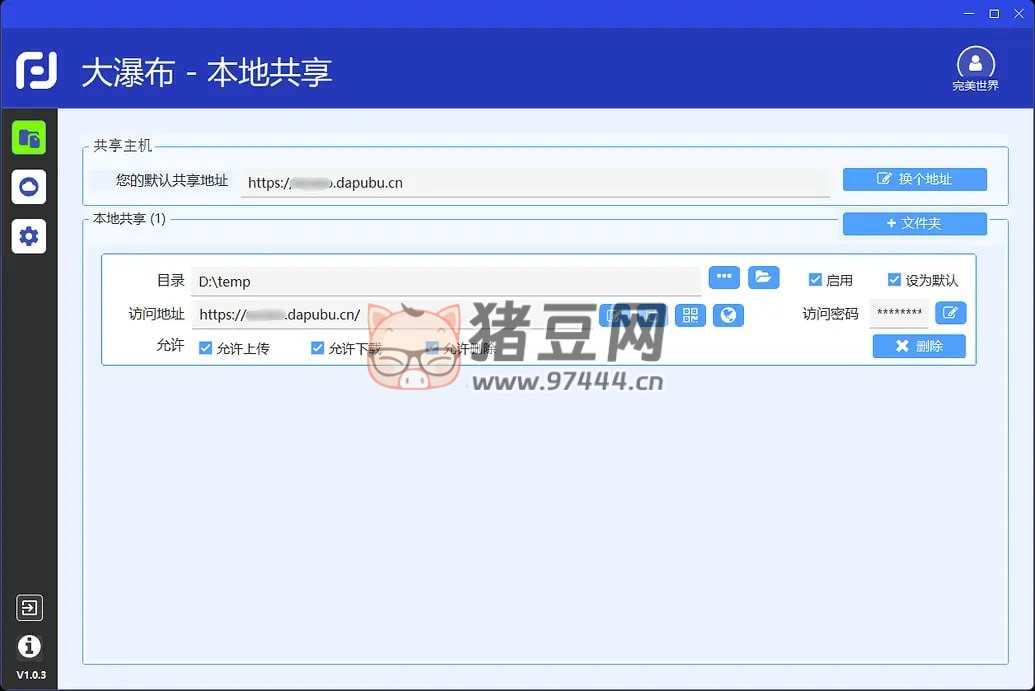Edit the access password pencil button
This screenshot has width=1035, height=691.
pyautogui.click(x=951, y=313)
